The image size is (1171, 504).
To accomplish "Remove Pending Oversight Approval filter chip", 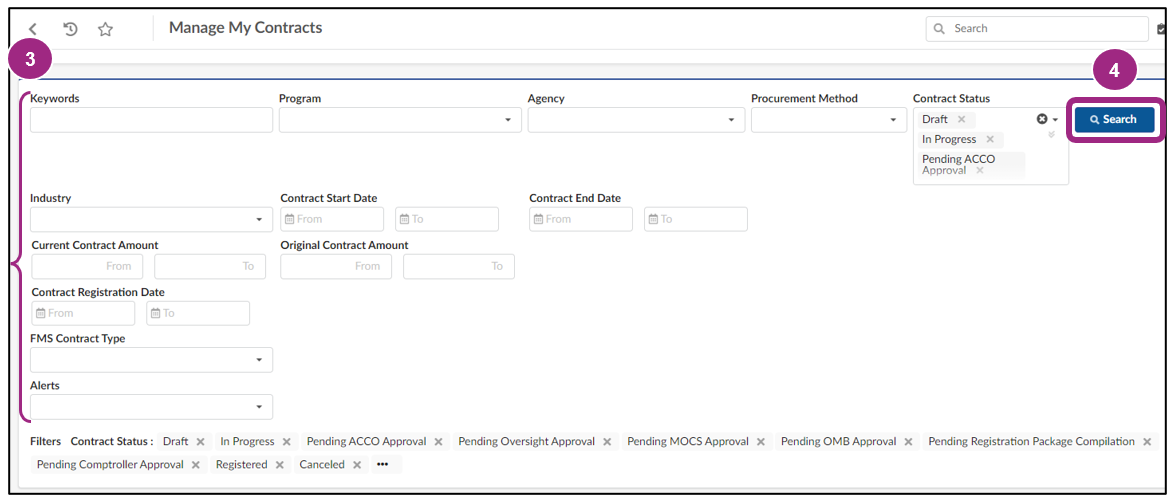I will [x=607, y=442].
